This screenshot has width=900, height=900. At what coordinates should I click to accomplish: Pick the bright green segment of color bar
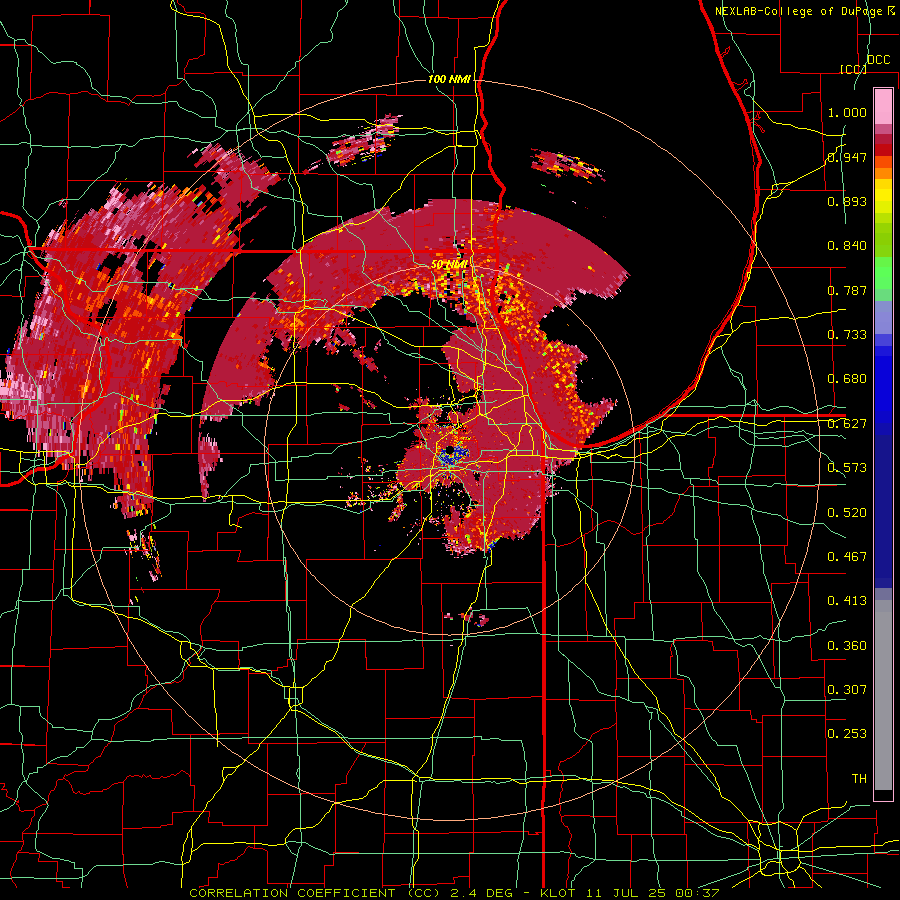pos(883,273)
